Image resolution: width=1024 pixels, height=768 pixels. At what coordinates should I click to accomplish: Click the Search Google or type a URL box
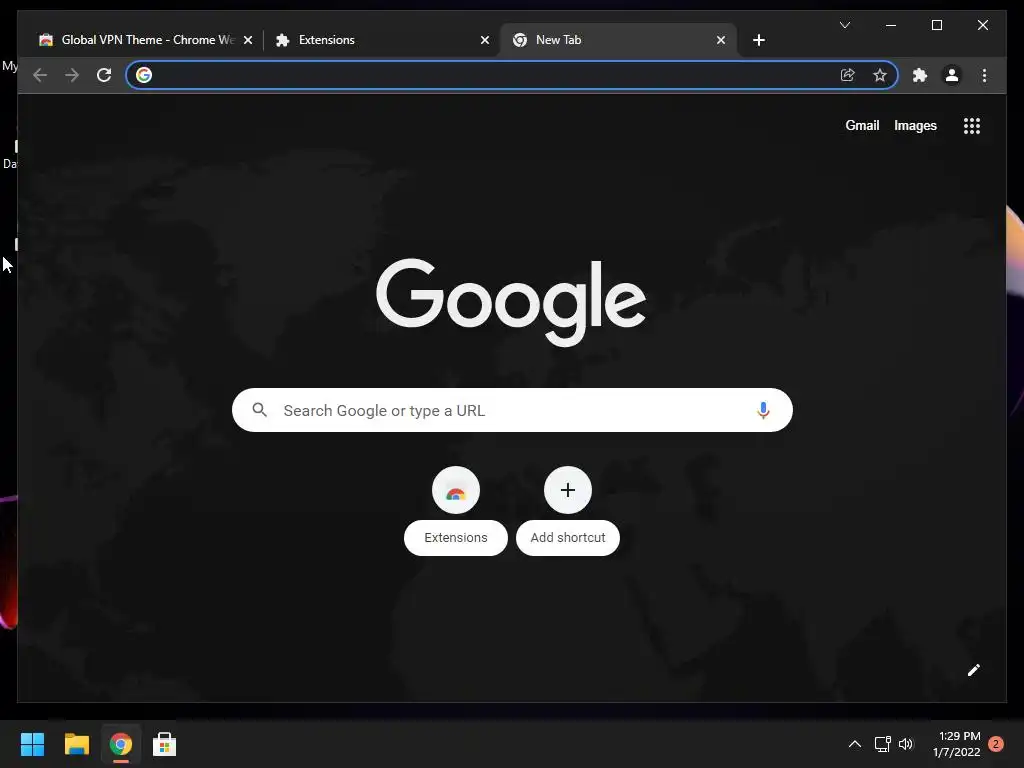point(512,410)
